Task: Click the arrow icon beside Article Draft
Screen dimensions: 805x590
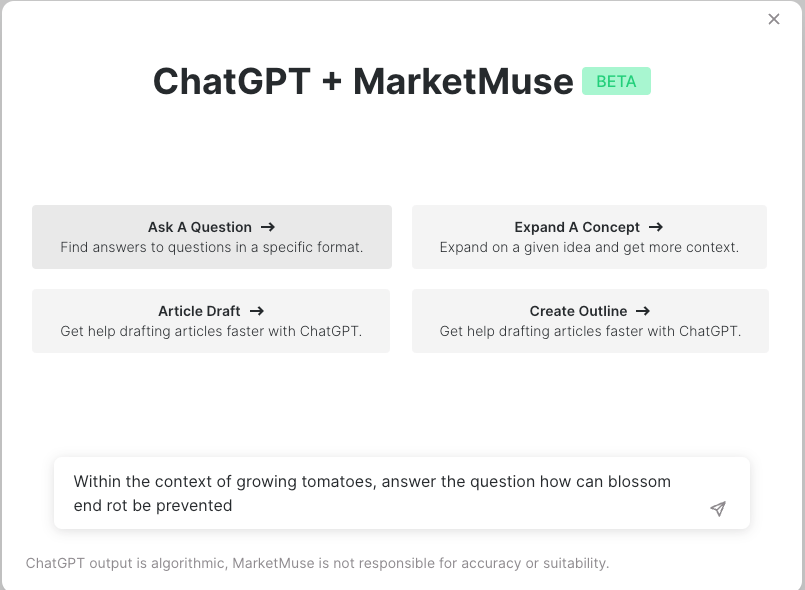Action: pyautogui.click(x=257, y=311)
